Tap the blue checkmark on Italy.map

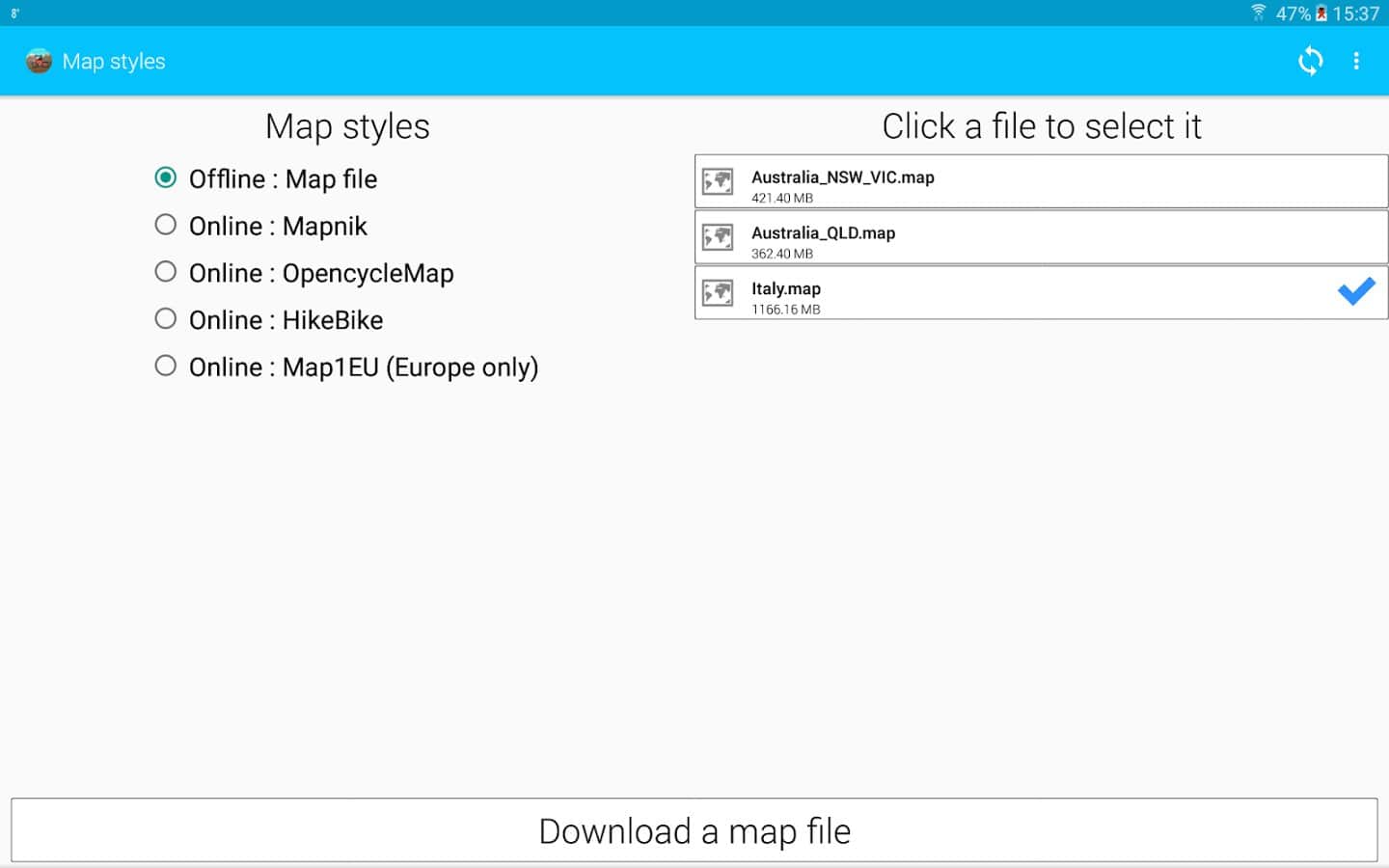click(1356, 291)
